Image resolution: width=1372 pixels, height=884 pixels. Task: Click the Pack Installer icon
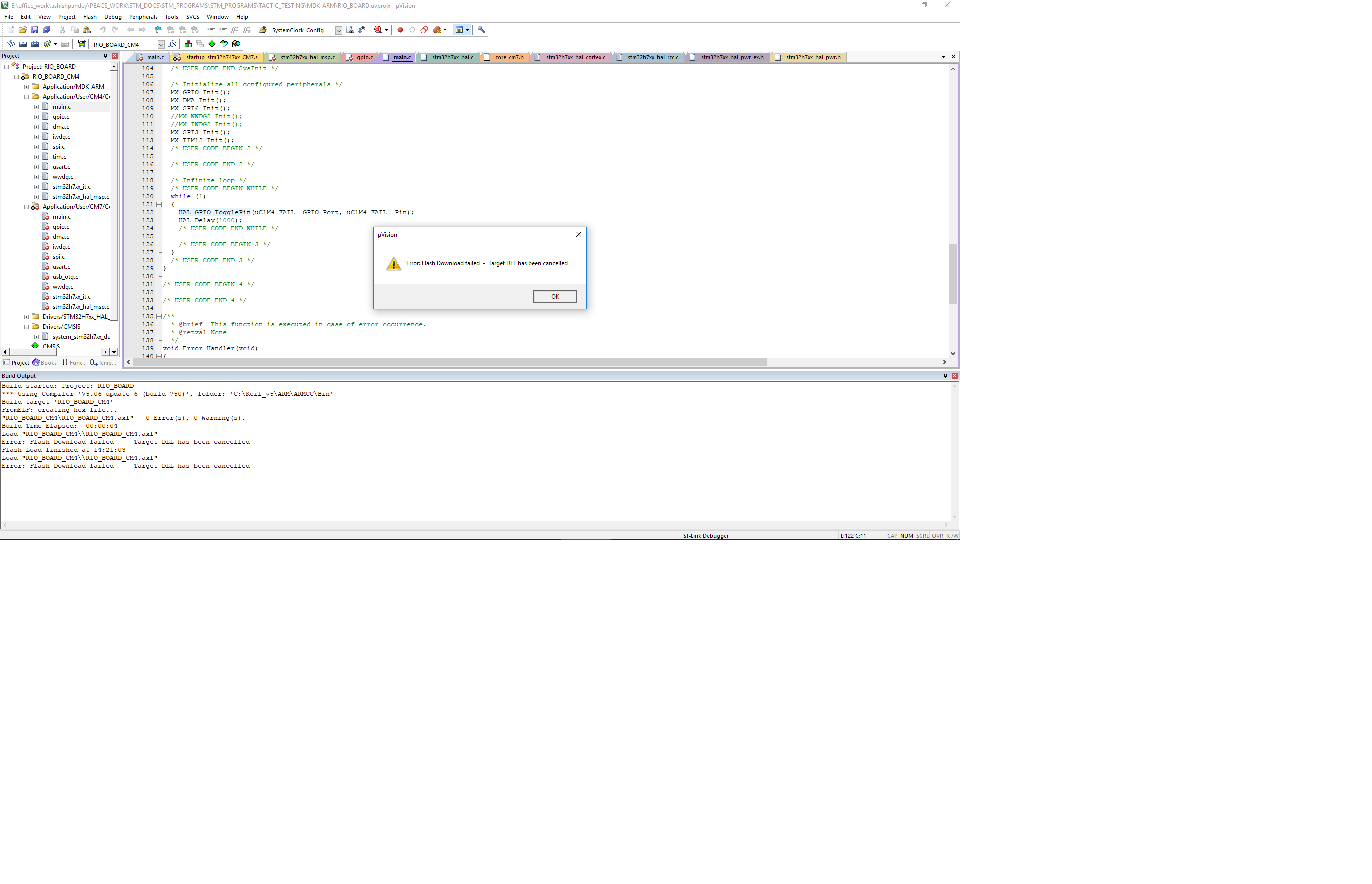click(236, 44)
